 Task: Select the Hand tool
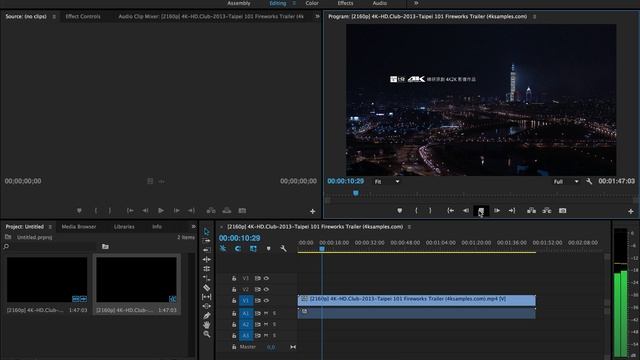click(207, 325)
